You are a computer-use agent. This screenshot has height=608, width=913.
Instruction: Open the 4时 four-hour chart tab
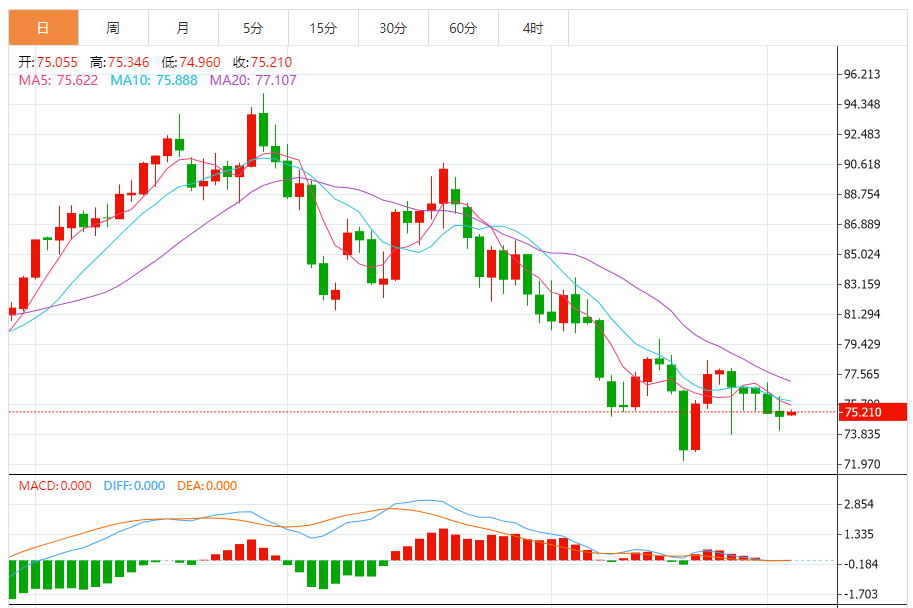[533, 27]
